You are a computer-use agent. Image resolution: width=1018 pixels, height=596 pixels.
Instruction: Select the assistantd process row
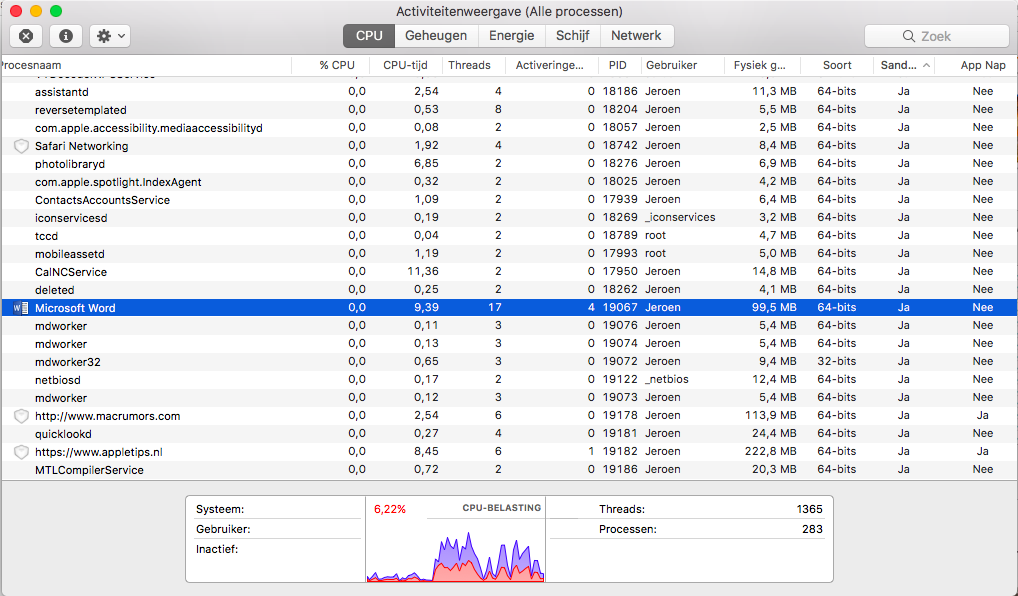[509, 92]
